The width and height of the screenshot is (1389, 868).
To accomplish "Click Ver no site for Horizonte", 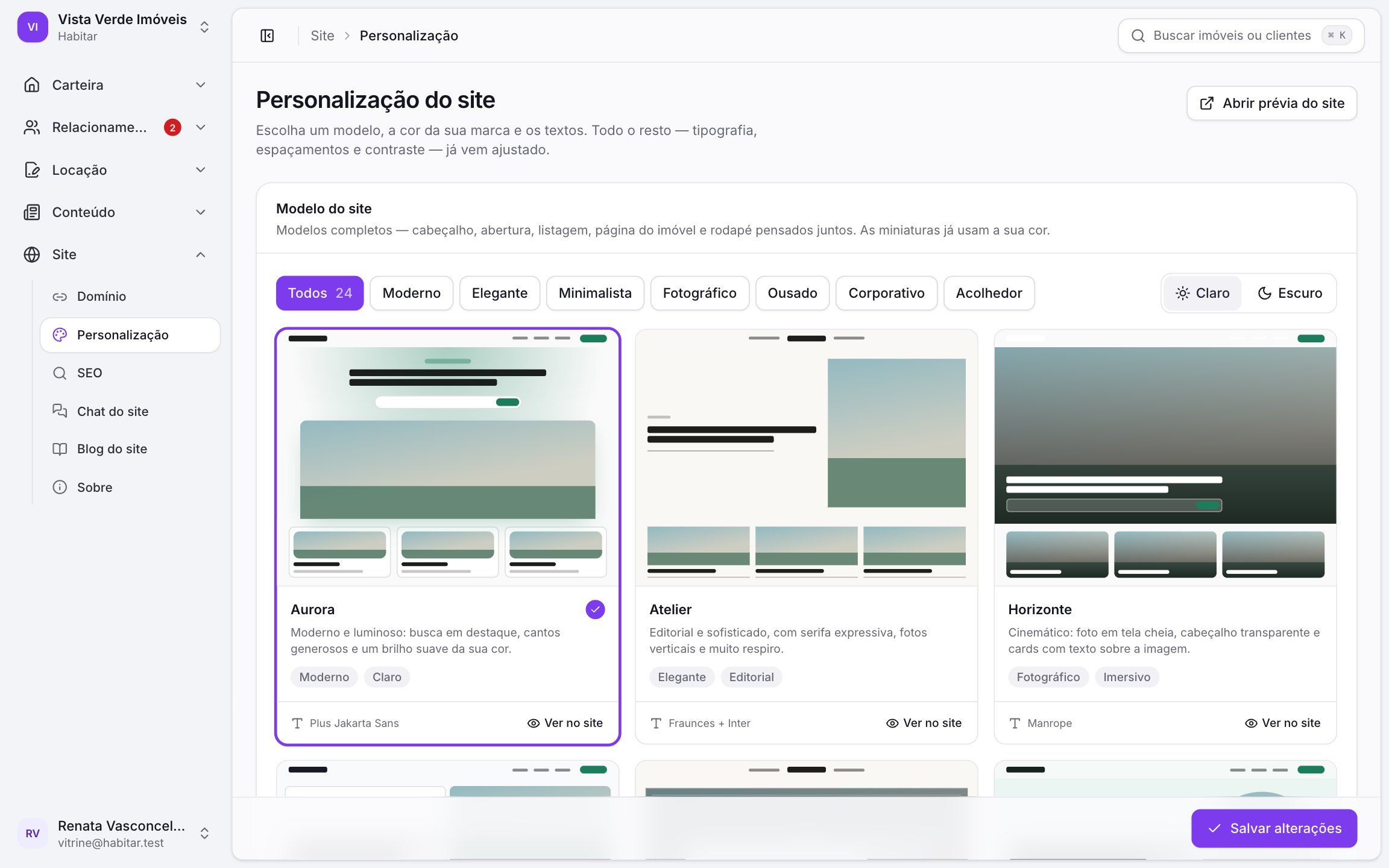I will pos(1282,723).
